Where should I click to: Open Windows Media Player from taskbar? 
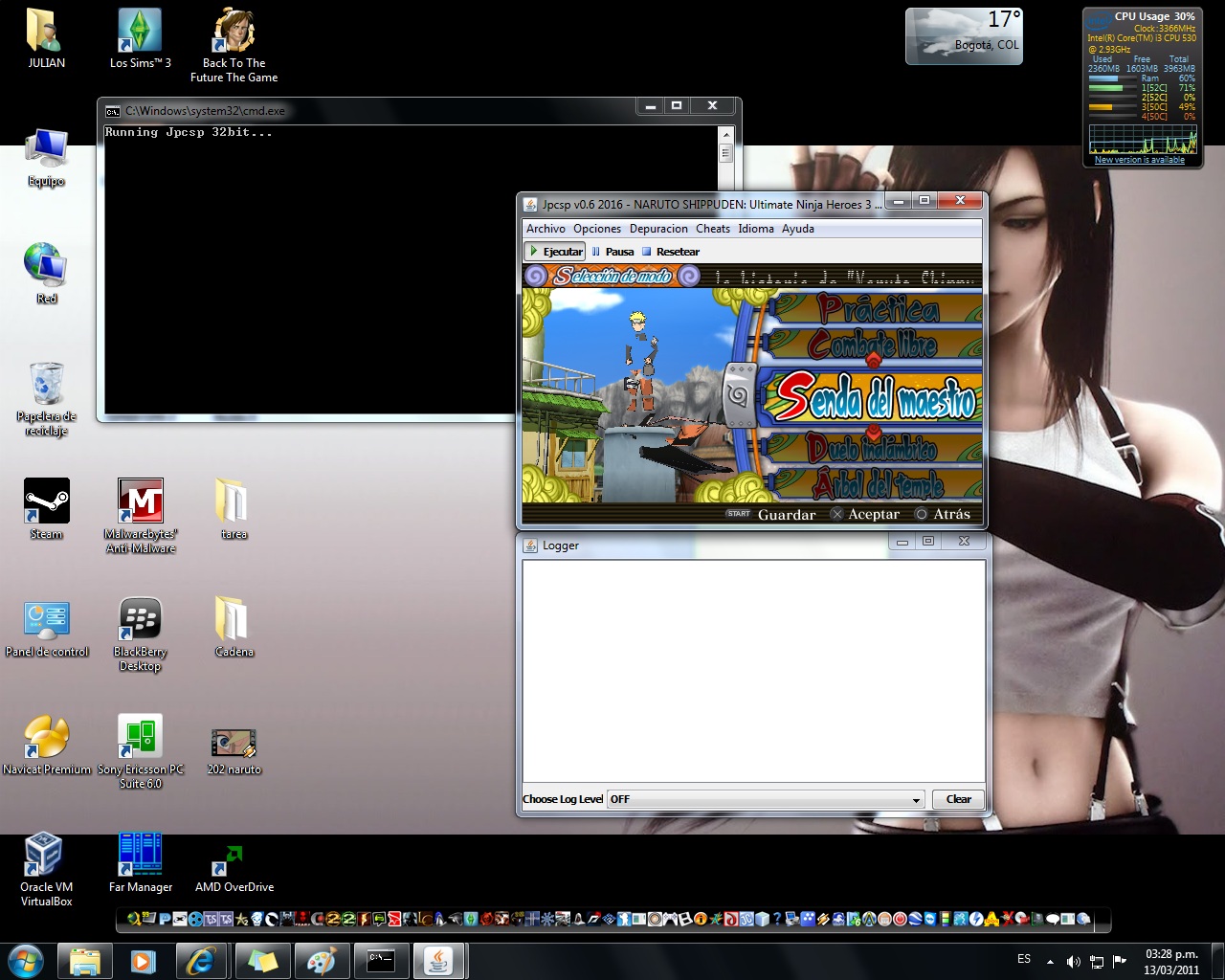coord(144,961)
